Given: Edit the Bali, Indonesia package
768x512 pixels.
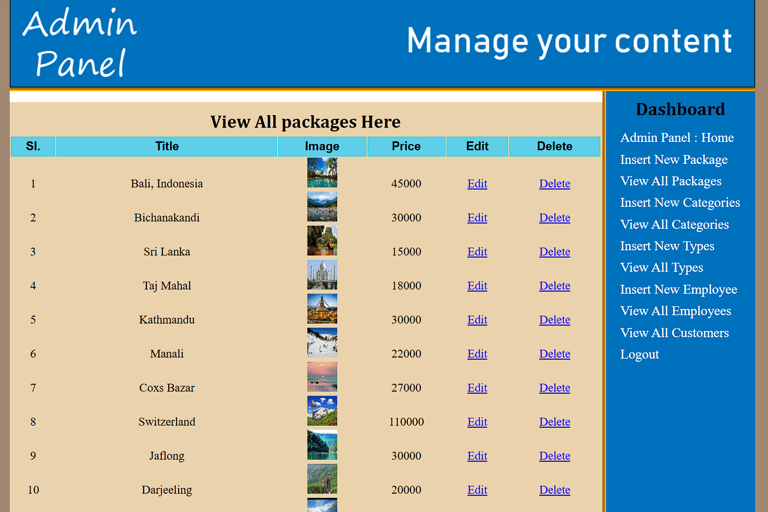Looking at the screenshot, I should click(477, 184).
